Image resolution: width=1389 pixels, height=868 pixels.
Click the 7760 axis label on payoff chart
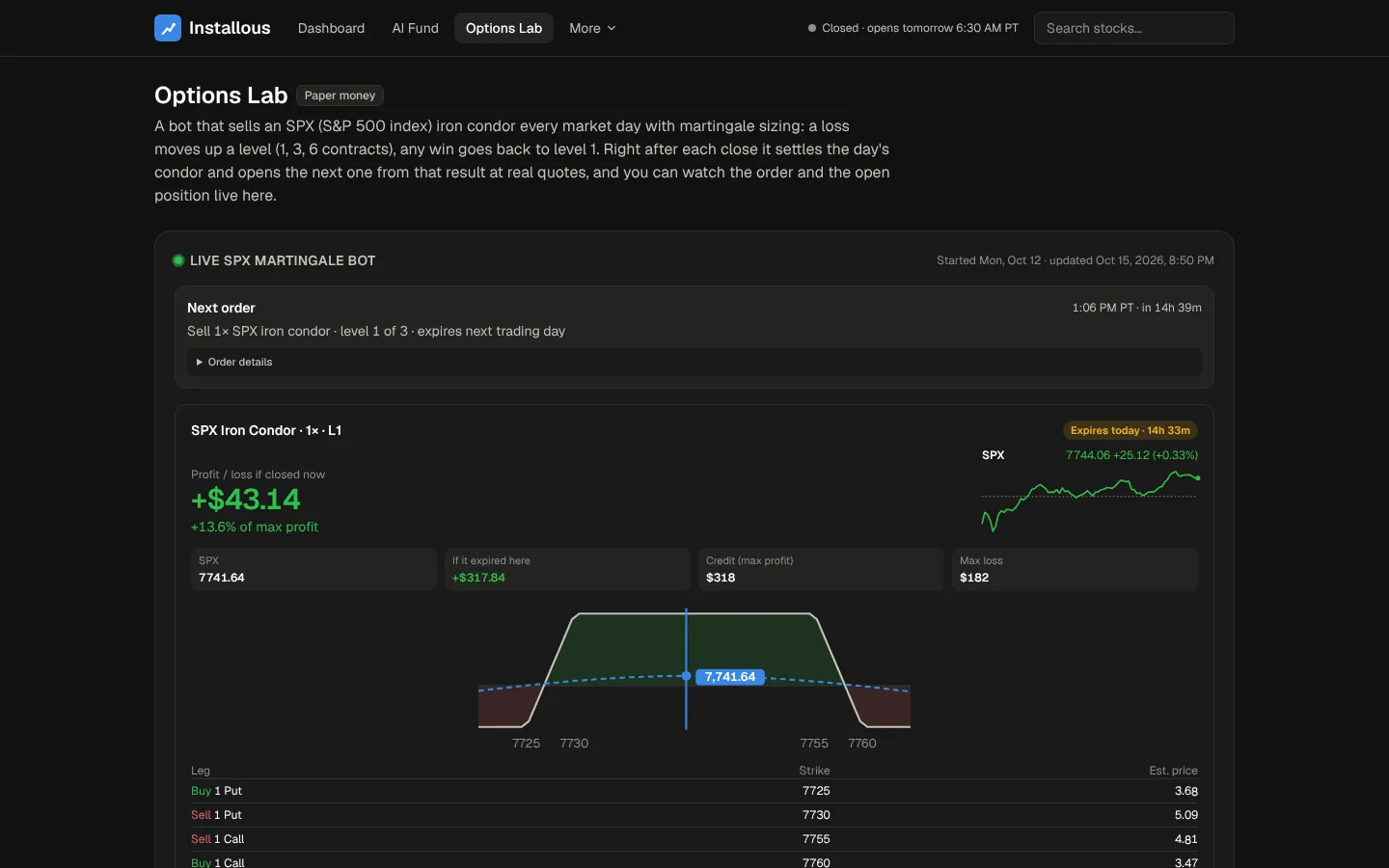click(x=862, y=744)
